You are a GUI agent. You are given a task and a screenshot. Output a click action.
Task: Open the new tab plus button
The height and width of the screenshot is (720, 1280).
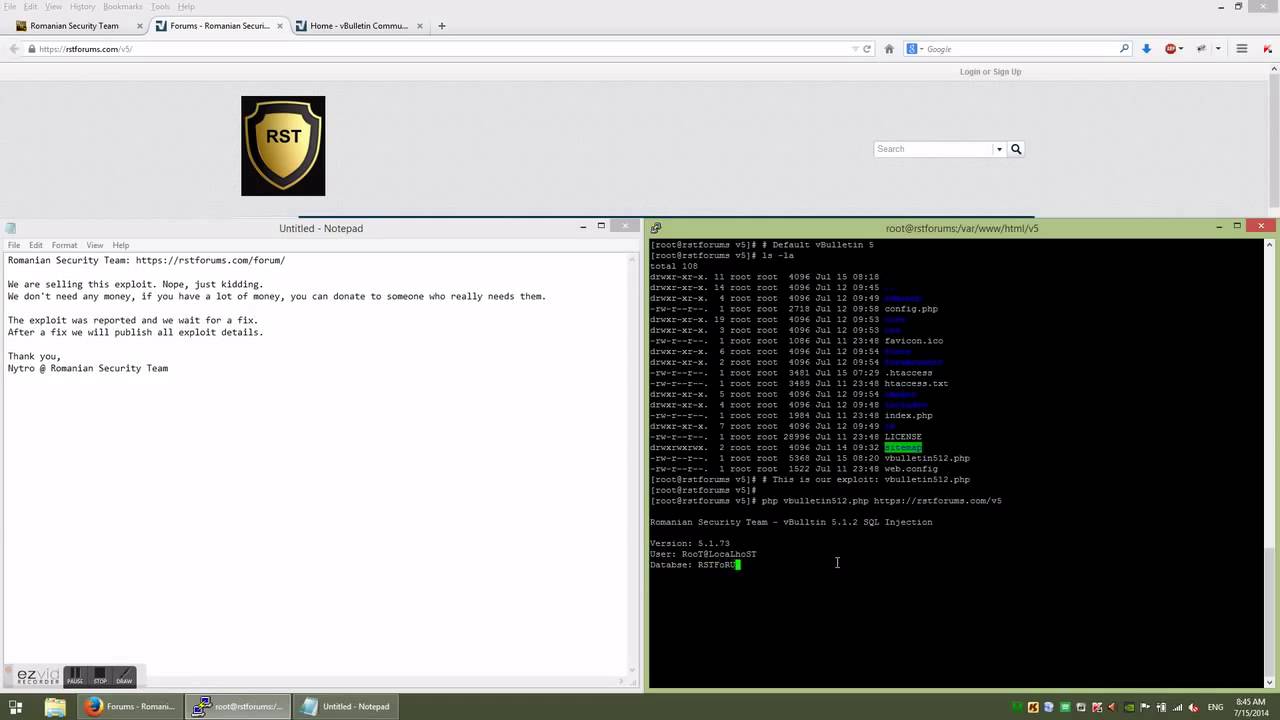click(442, 26)
